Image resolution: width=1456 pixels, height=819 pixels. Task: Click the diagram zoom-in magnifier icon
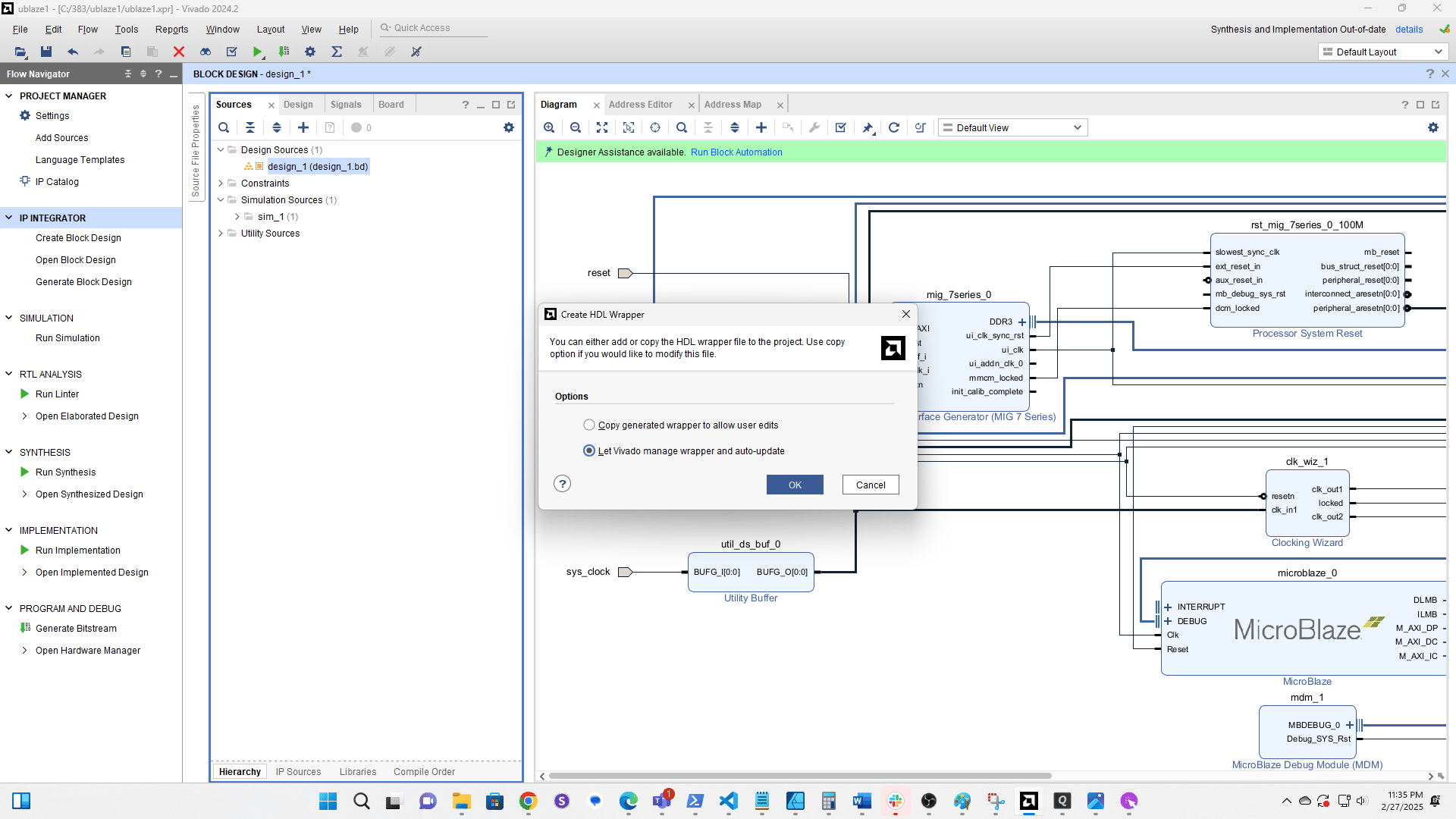549,127
